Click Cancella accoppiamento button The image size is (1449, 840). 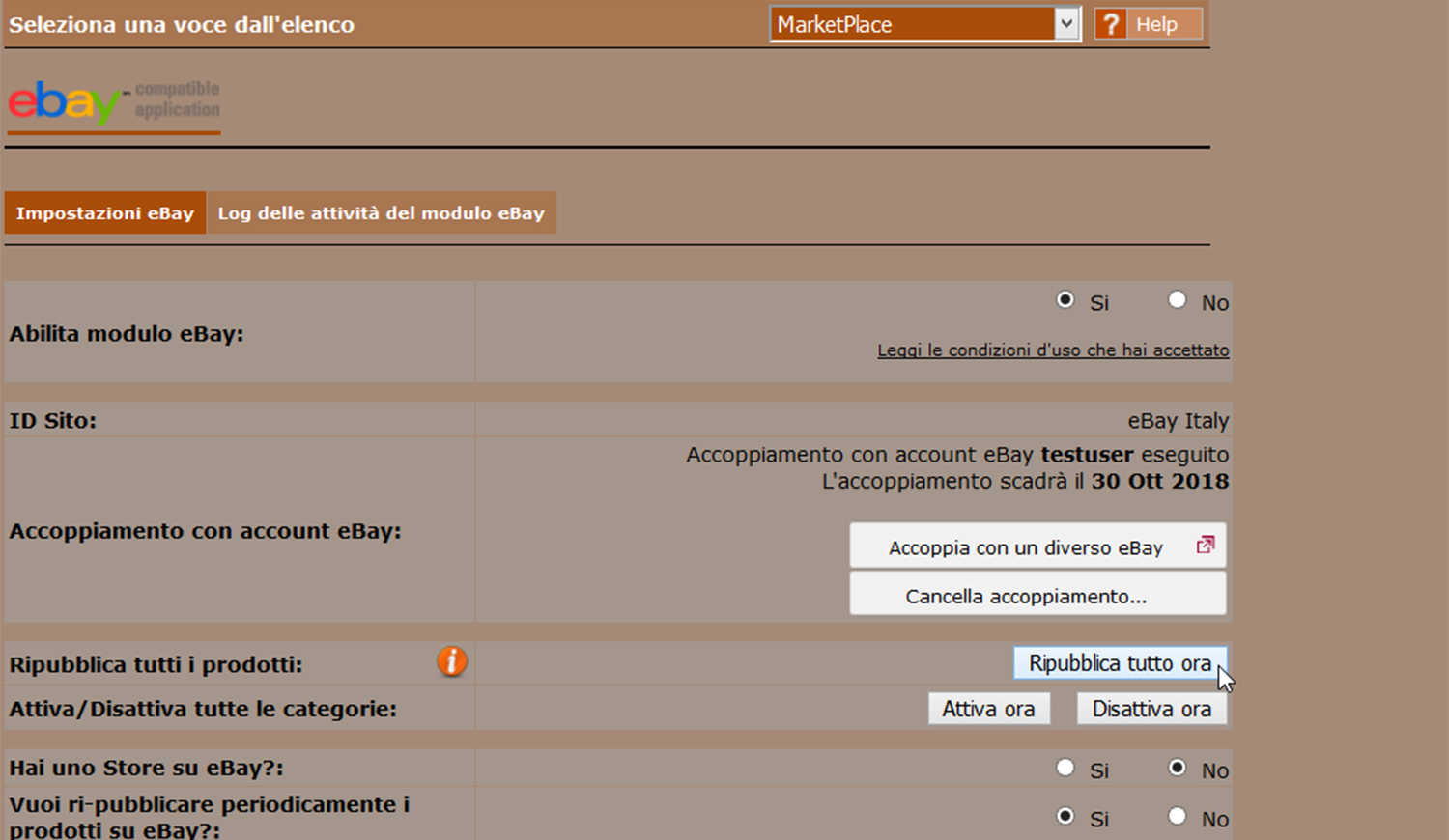pyautogui.click(x=1037, y=595)
